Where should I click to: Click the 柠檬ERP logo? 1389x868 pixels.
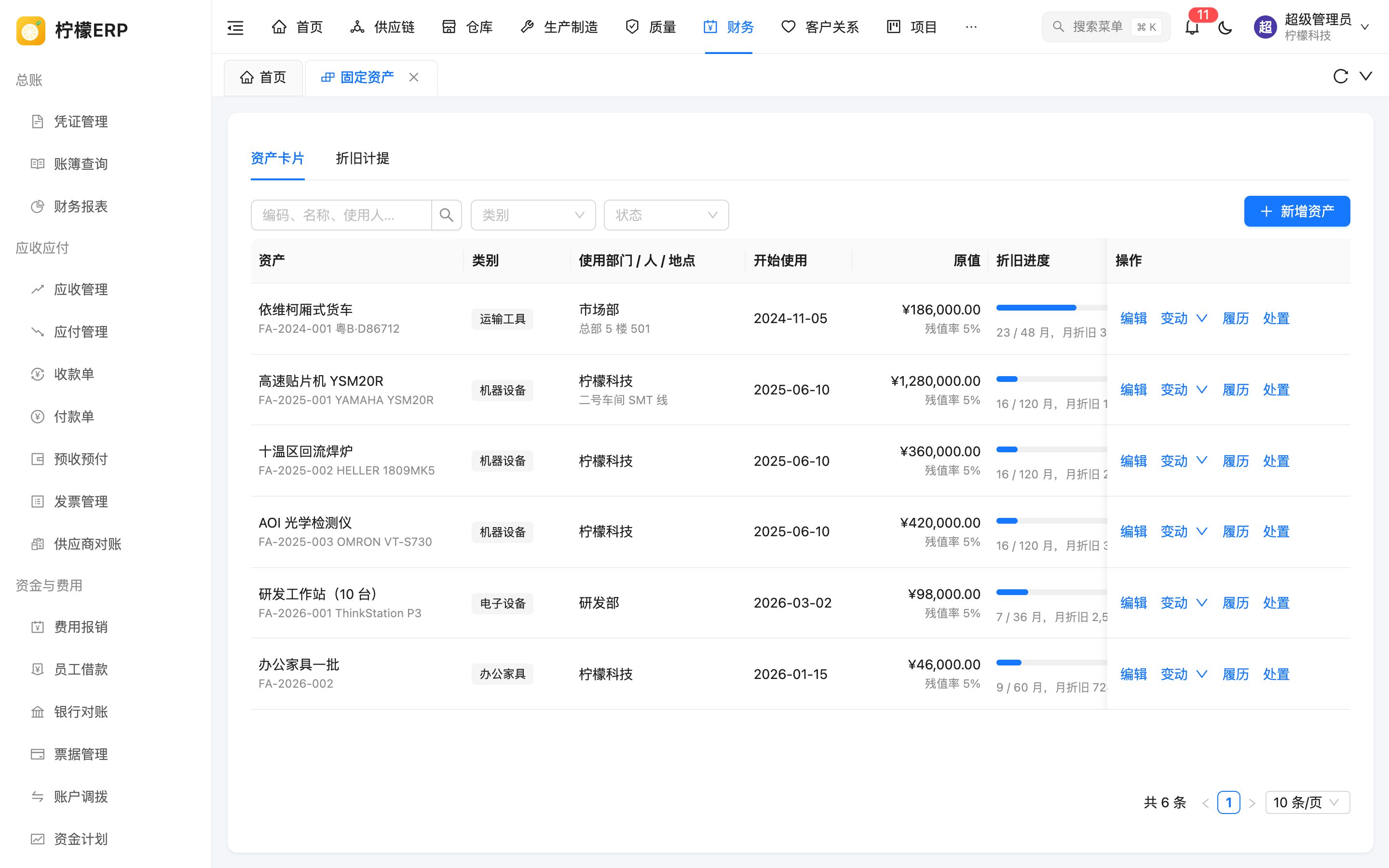click(72, 30)
